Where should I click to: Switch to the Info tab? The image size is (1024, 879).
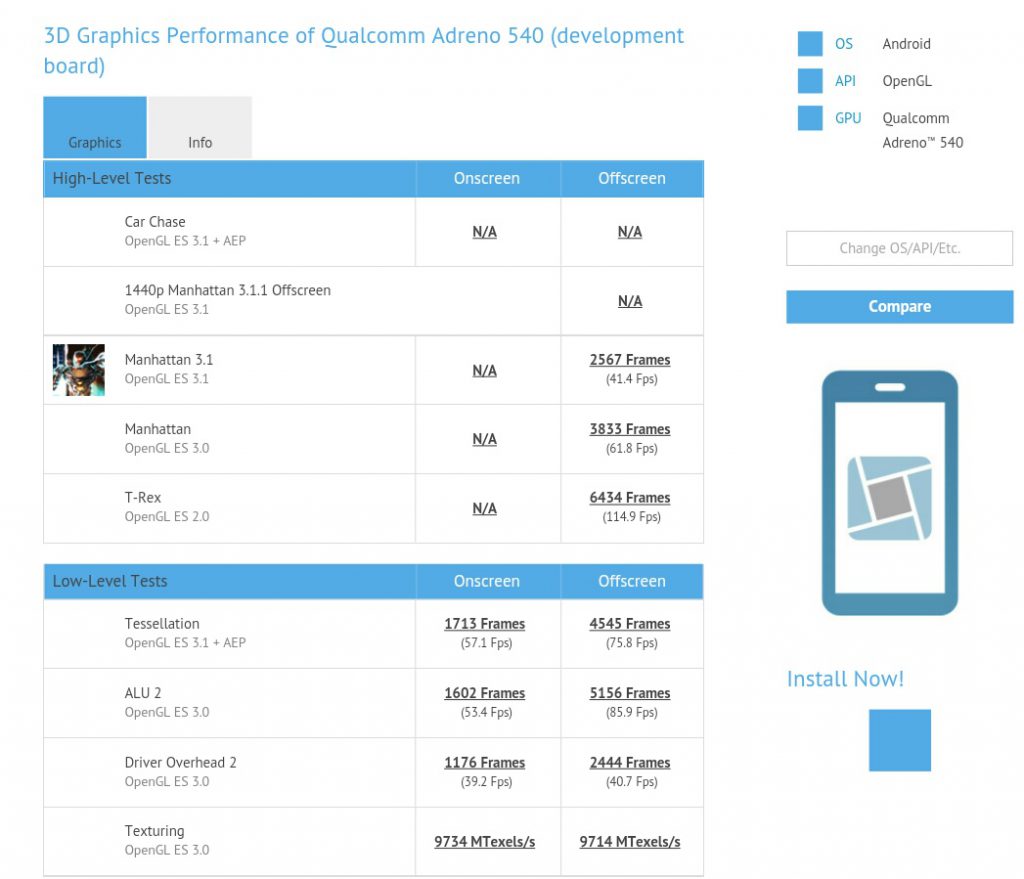click(200, 128)
